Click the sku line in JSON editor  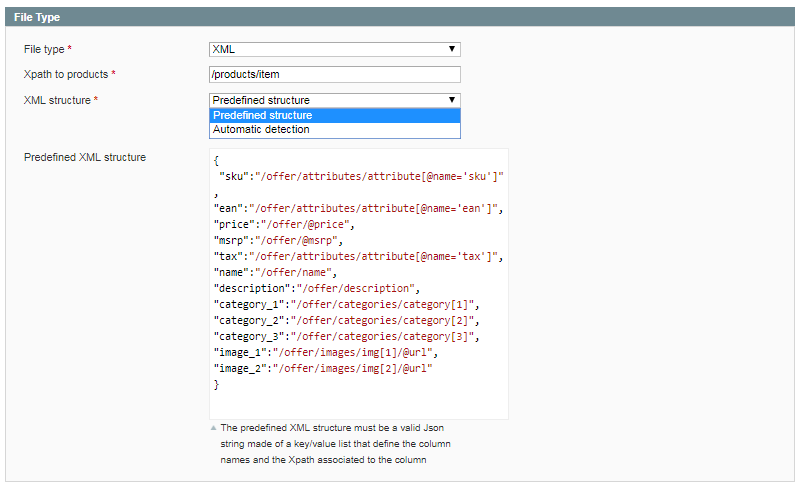(x=361, y=176)
